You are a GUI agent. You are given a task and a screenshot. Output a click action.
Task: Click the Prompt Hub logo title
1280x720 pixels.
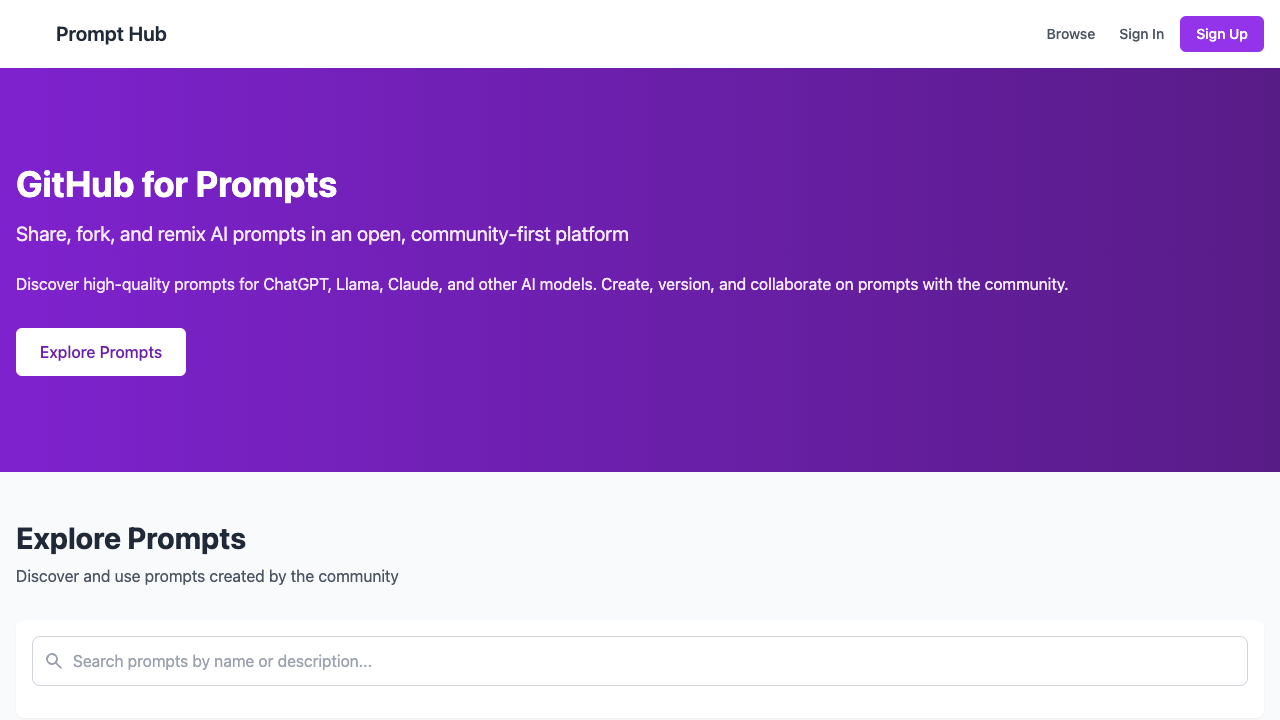point(111,34)
